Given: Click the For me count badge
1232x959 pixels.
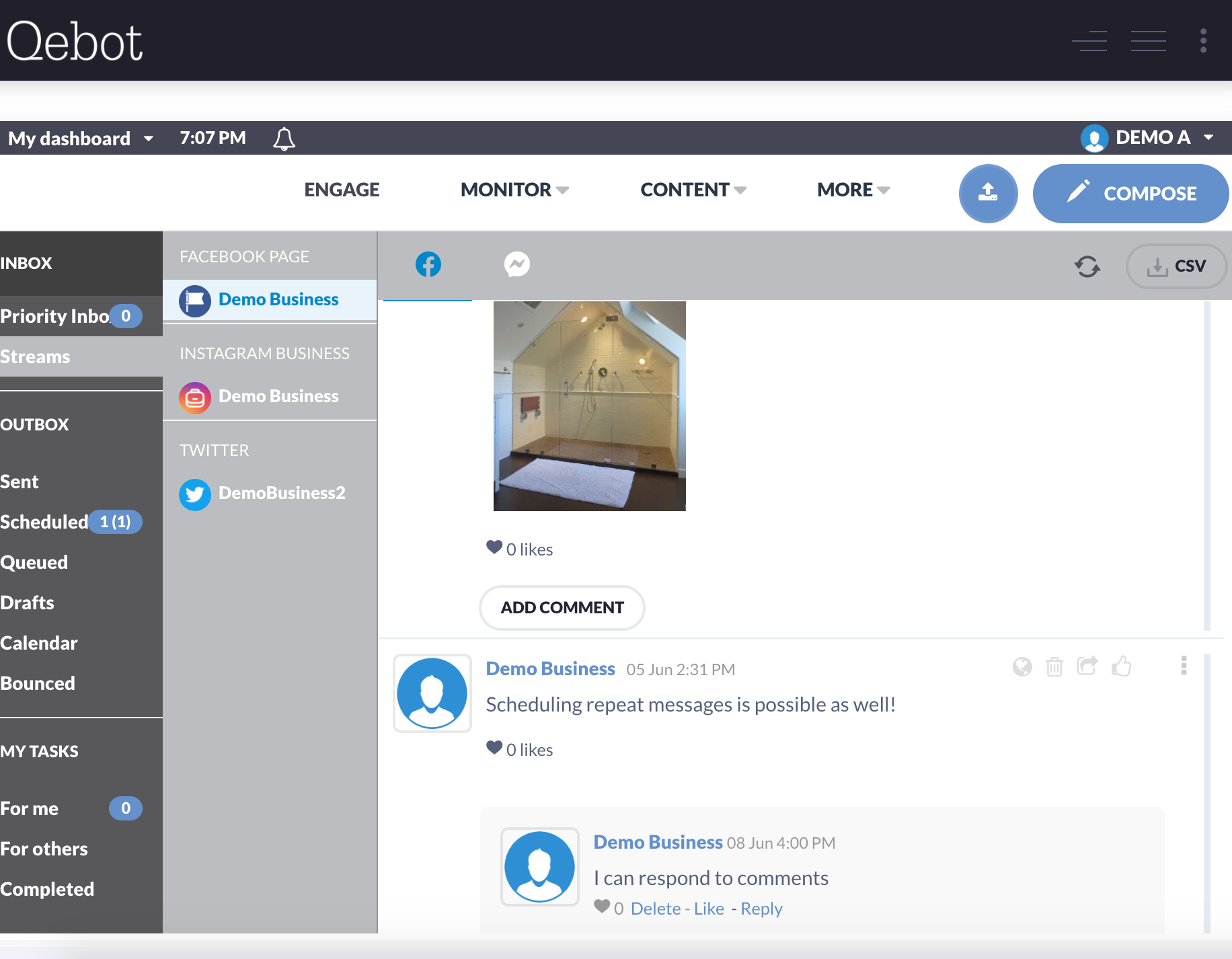Looking at the screenshot, I should [126, 808].
